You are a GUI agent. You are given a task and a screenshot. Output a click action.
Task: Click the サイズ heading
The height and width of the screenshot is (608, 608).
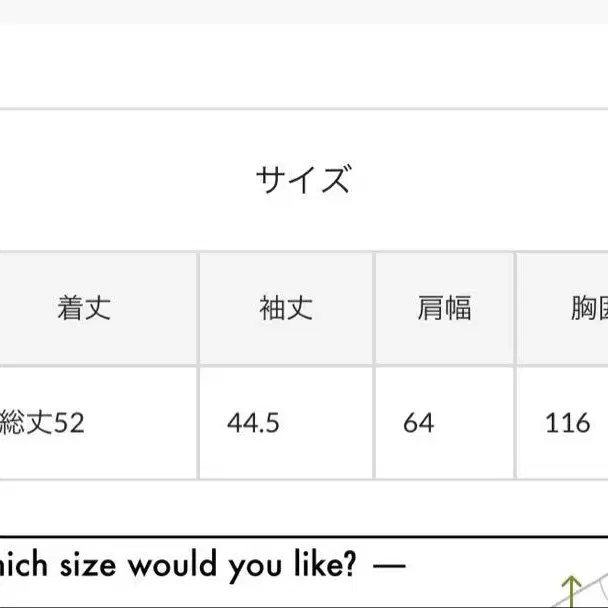[x=304, y=179]
